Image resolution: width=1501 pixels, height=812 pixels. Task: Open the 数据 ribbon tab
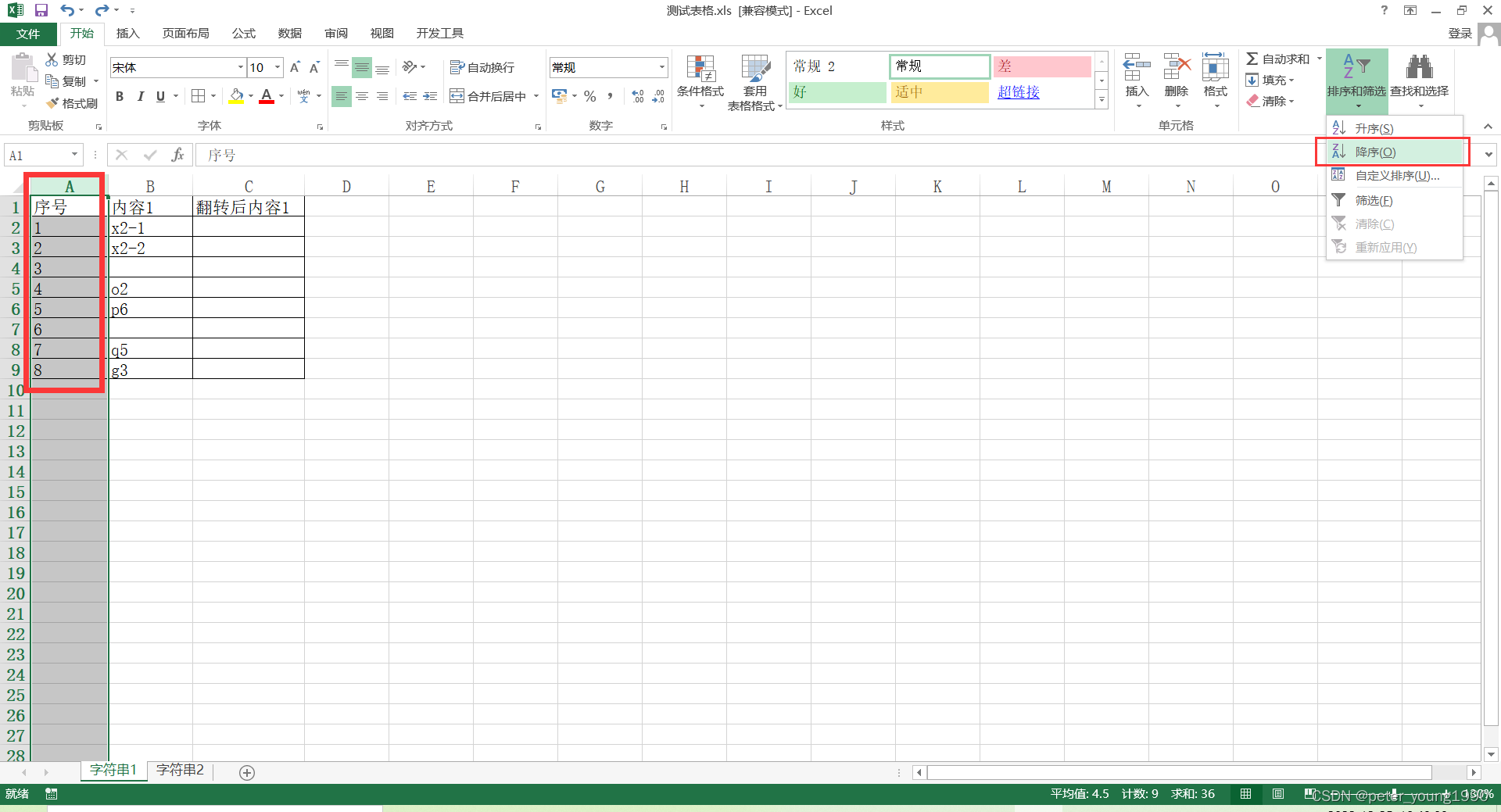[x=290, y=33]
